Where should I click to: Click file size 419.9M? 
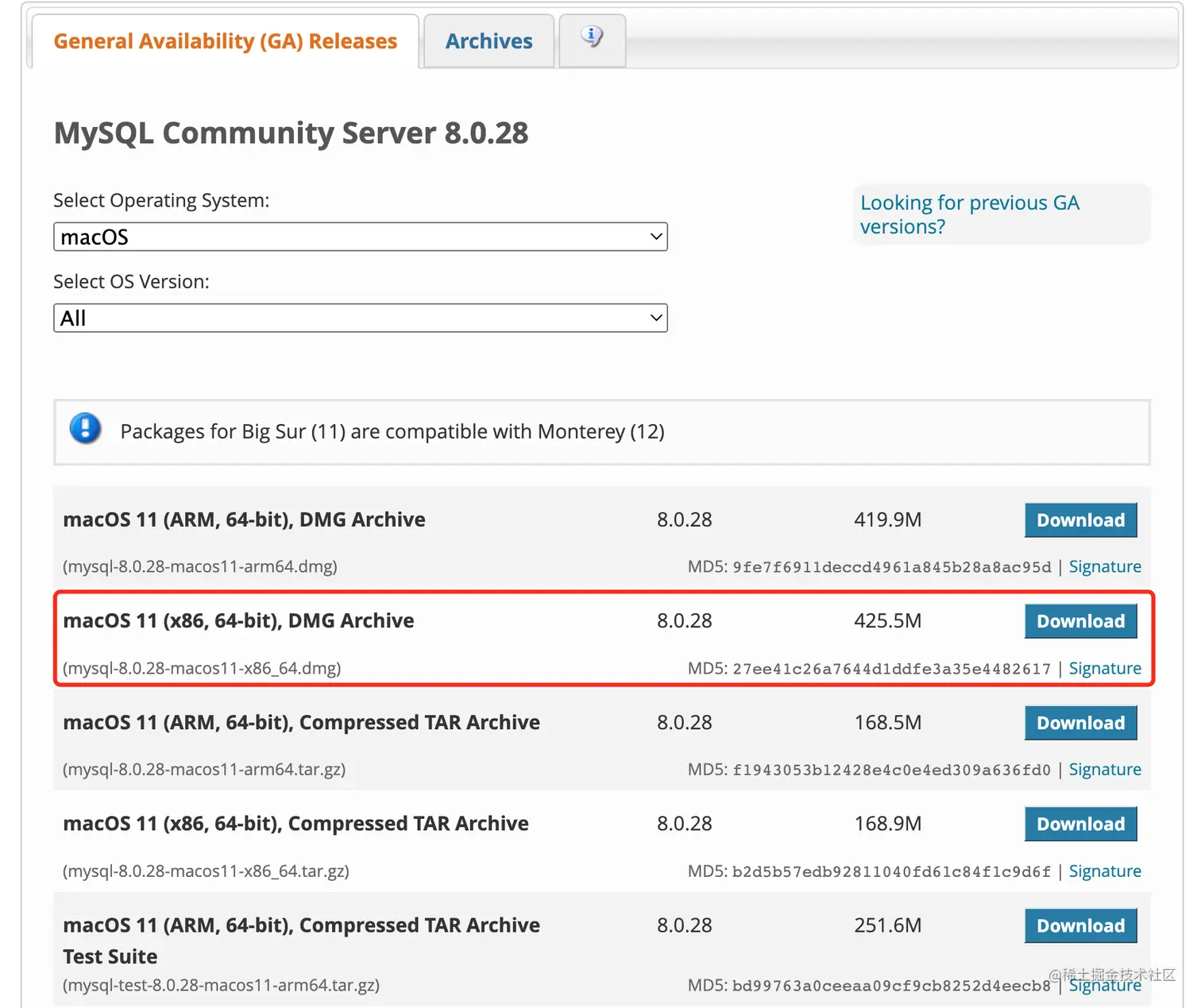(887, 519)
